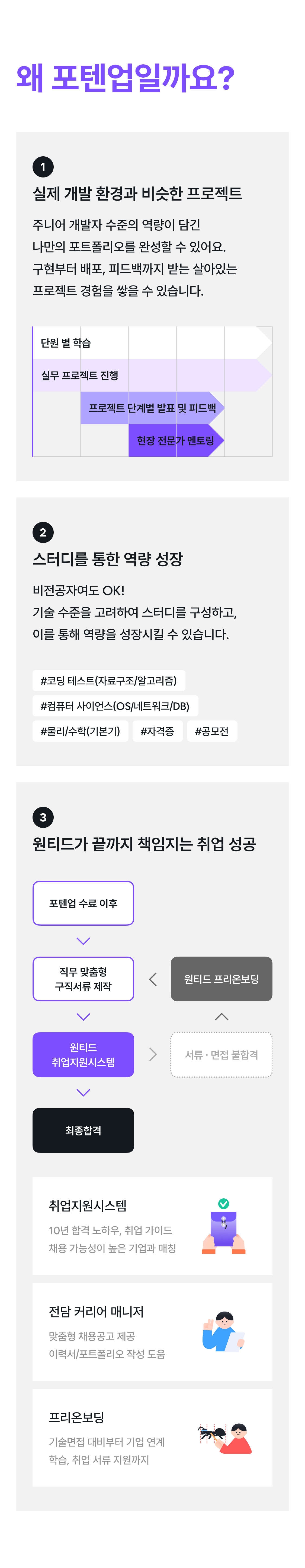The image size is (305, 1568).
Task: Click the 포텐업 수료 이후 box
Action: [x=83, y=903]
